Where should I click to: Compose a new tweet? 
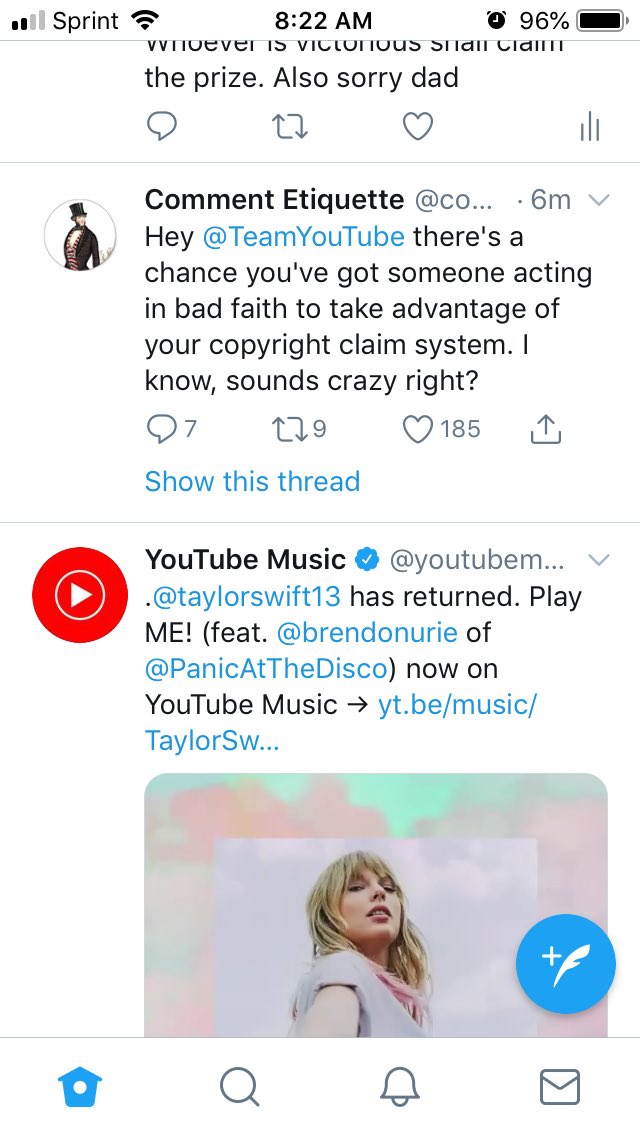[566, 964]
